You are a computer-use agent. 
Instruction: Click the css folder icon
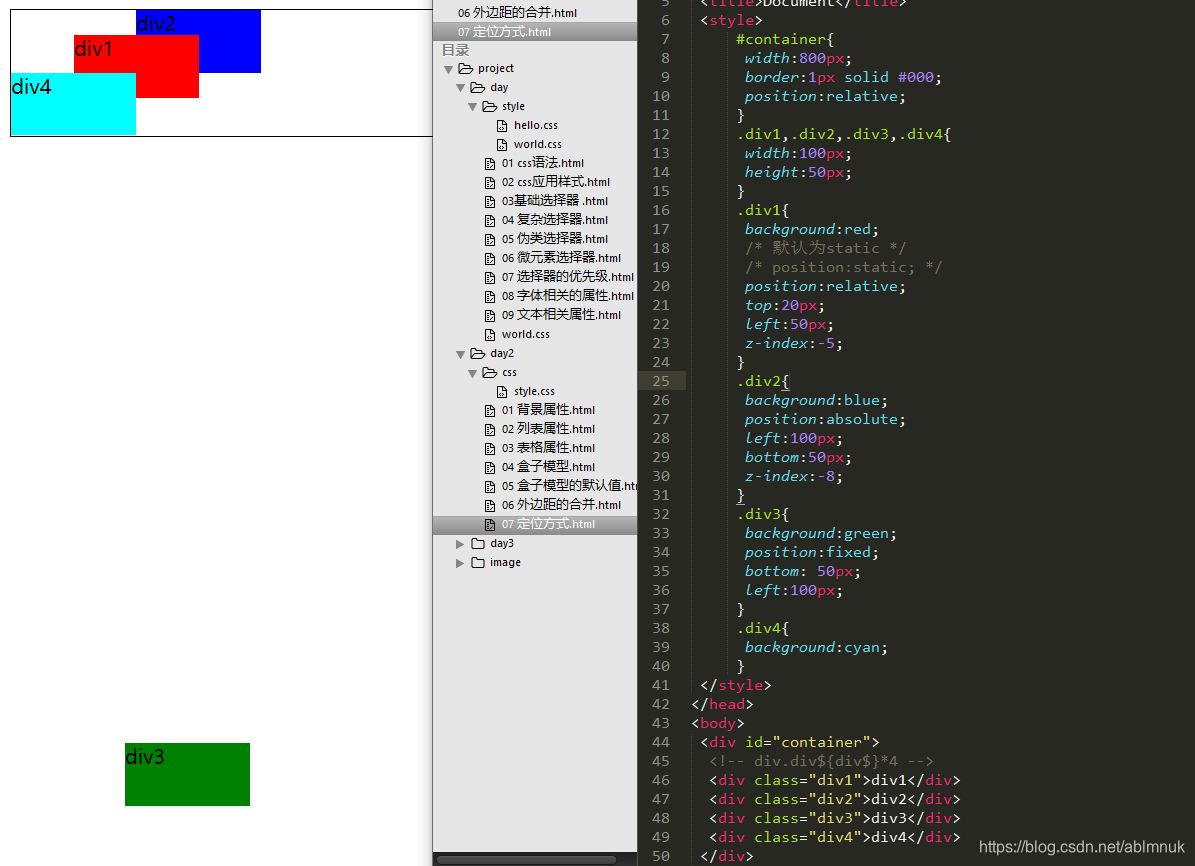pos(490,373)
